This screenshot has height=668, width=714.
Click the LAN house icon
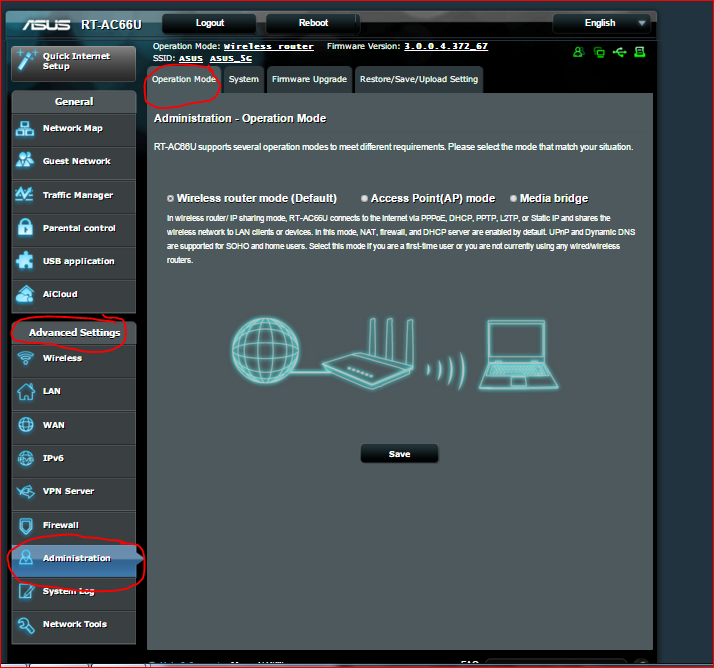click(26, 391)
